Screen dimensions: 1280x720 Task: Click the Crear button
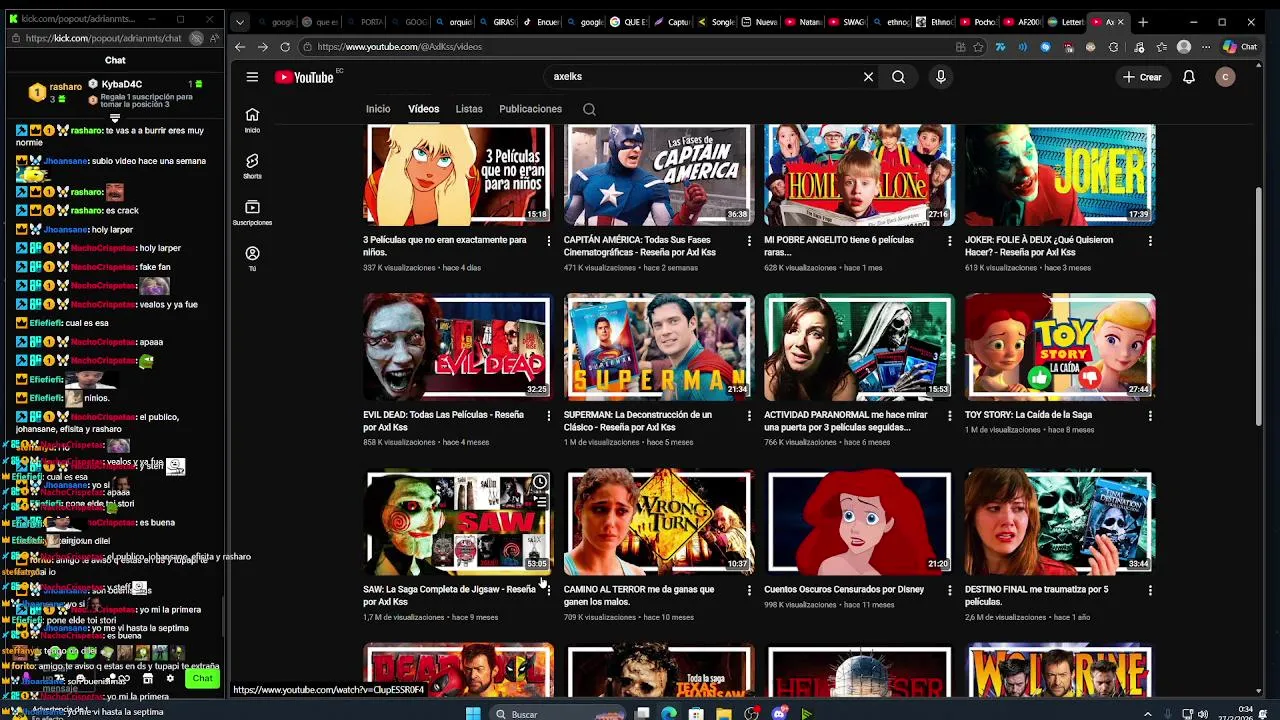pyautogui.click(x=1142, y=77)
